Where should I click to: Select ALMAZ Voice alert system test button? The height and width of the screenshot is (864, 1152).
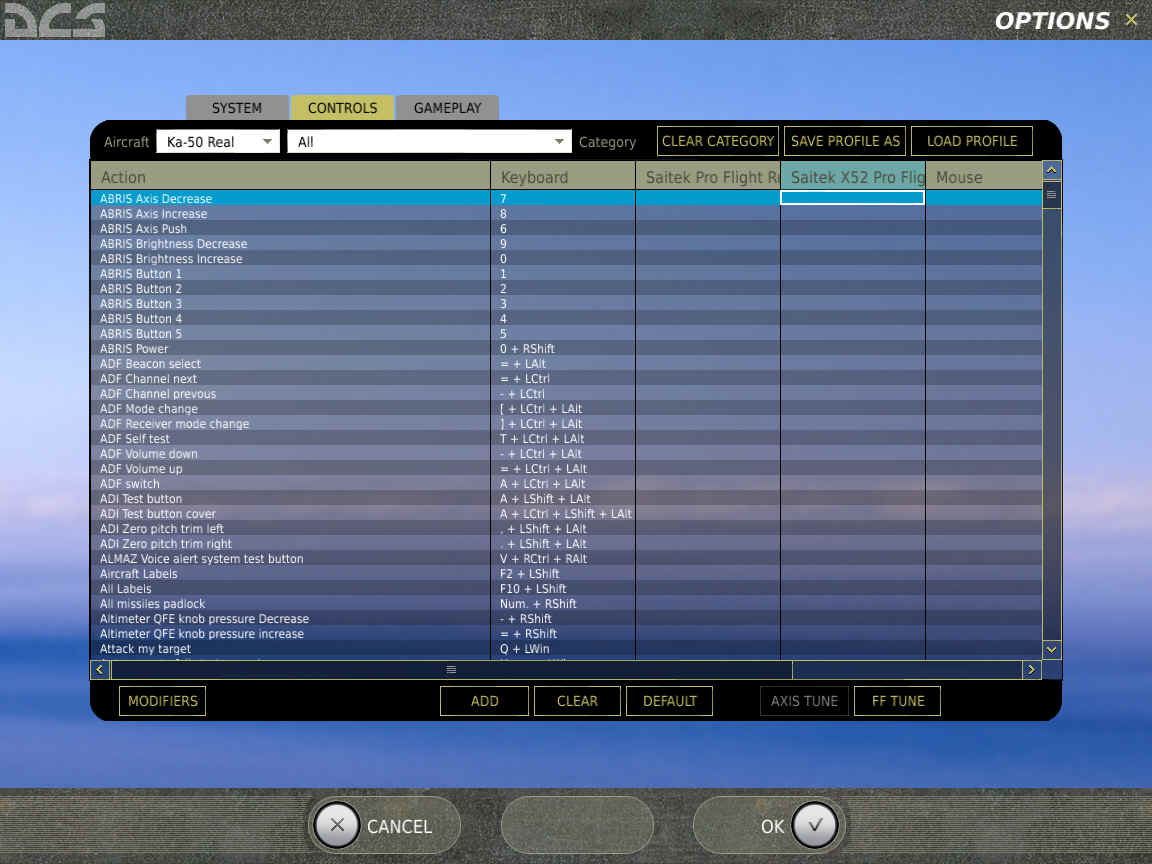201,559
